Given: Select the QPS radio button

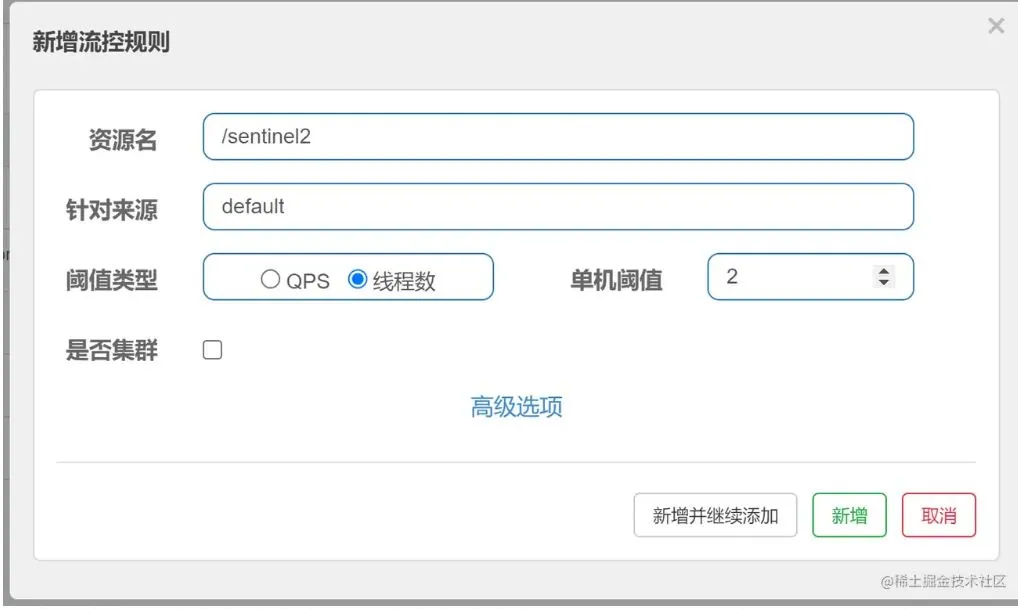Looking at the screenshot, I should tap(270, 279).
